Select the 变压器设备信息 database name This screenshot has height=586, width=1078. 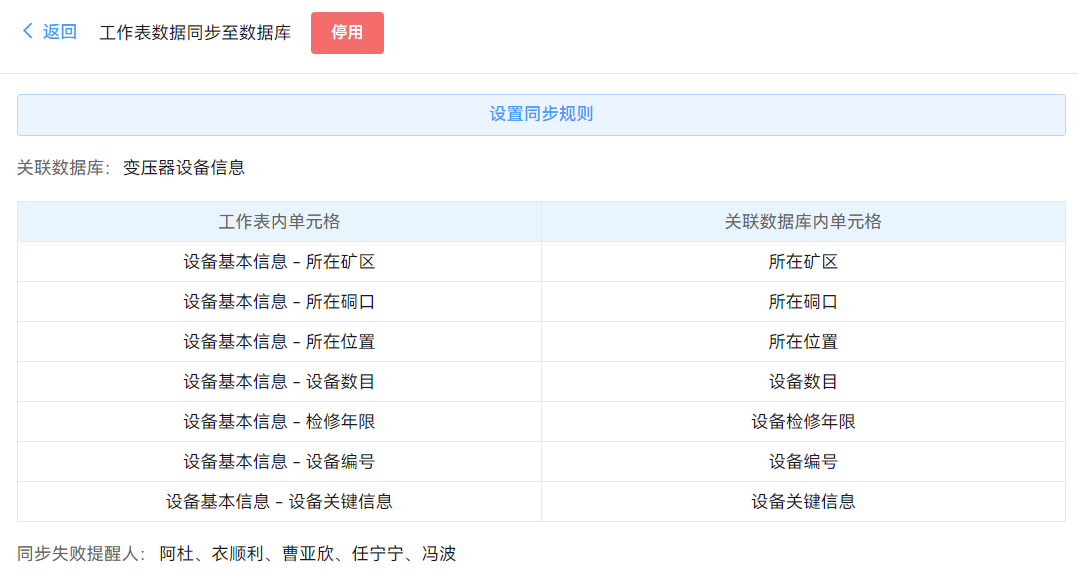pos(184,168)
